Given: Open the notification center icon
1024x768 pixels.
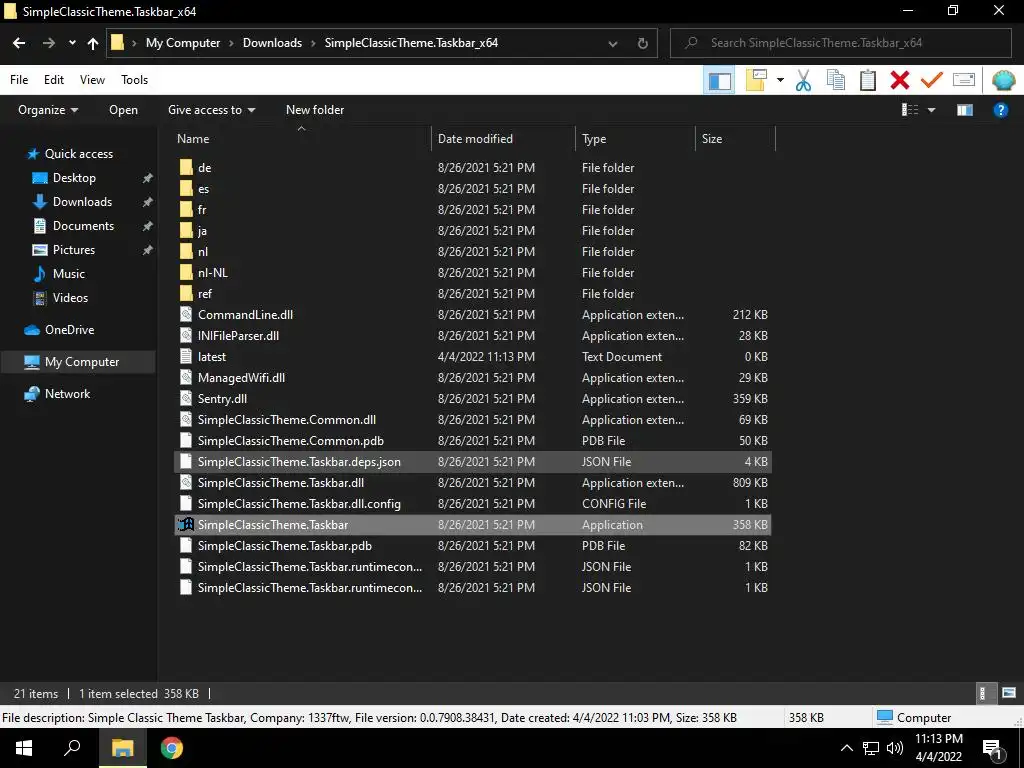Looking at the screenshot, I should 991,750.
